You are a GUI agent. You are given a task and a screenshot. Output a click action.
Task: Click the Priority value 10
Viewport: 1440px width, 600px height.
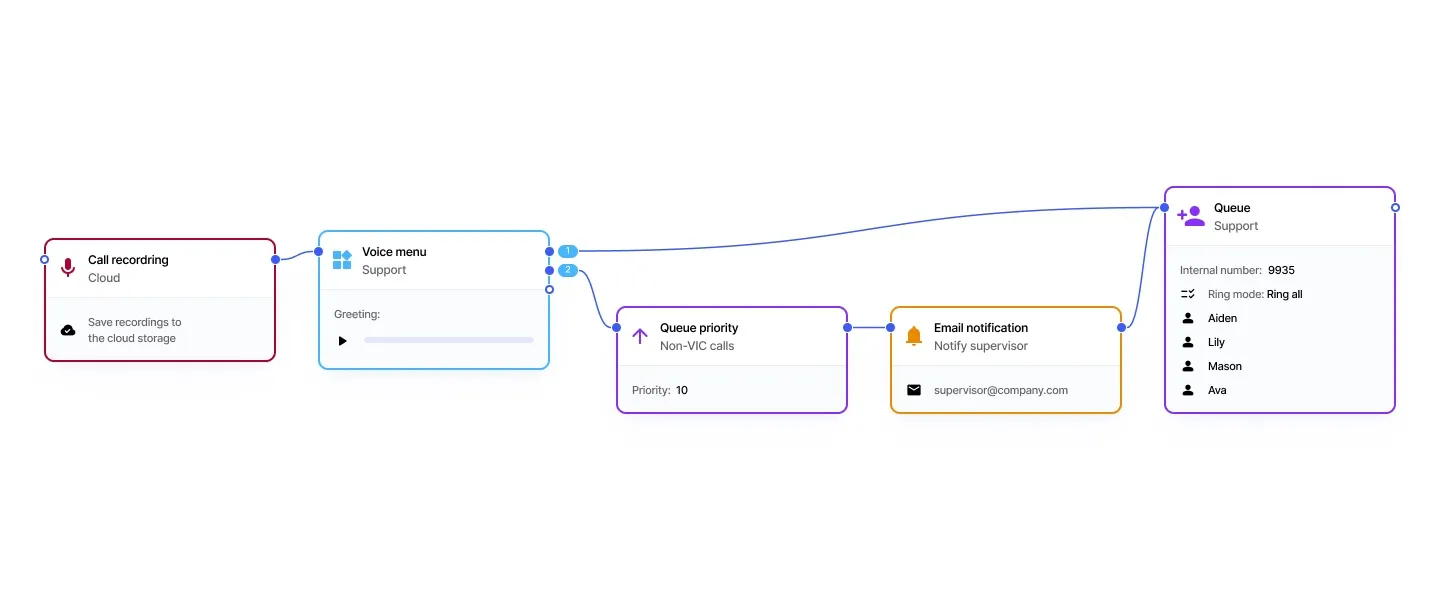point(682,390)
